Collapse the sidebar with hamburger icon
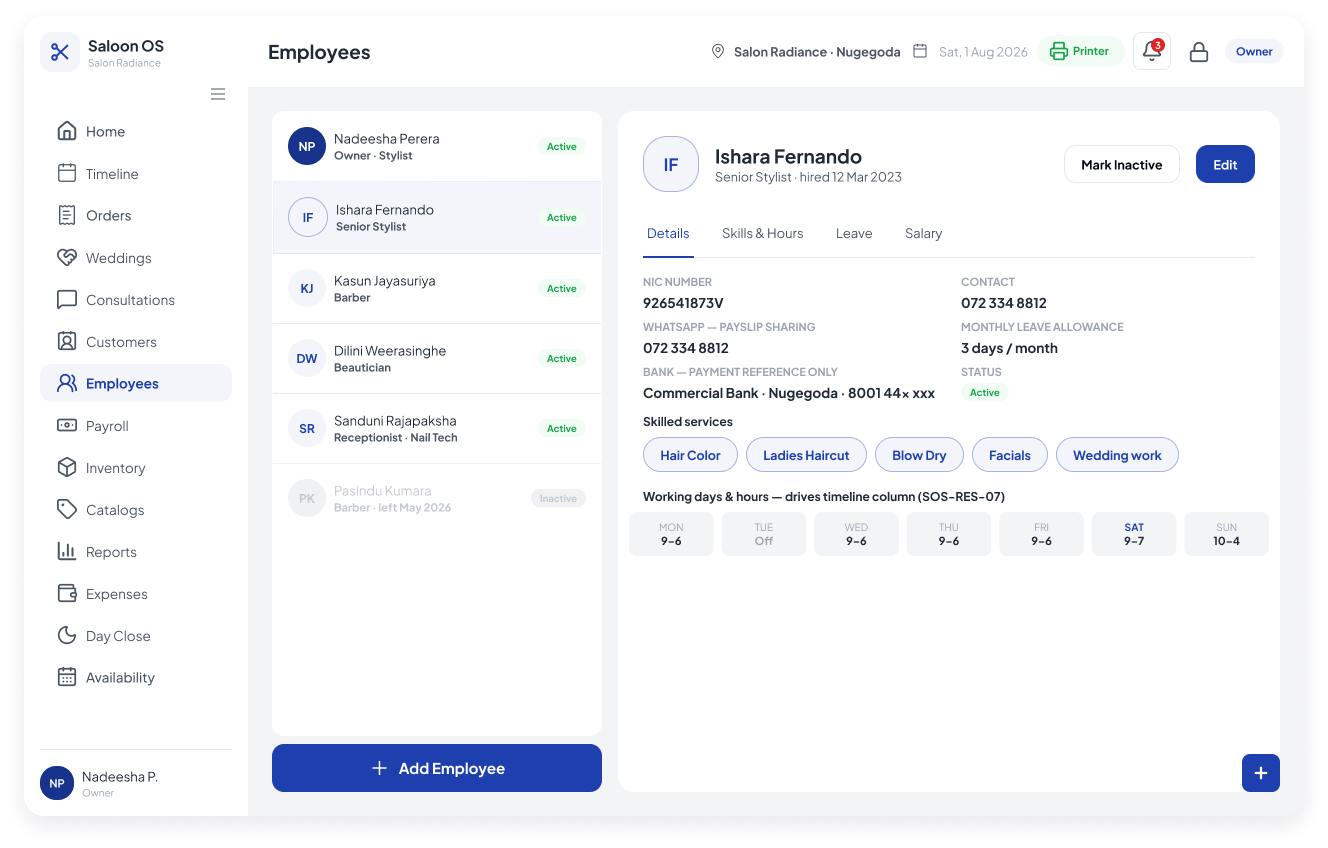This screenshot has height=848, width=1328. (218, 94)
